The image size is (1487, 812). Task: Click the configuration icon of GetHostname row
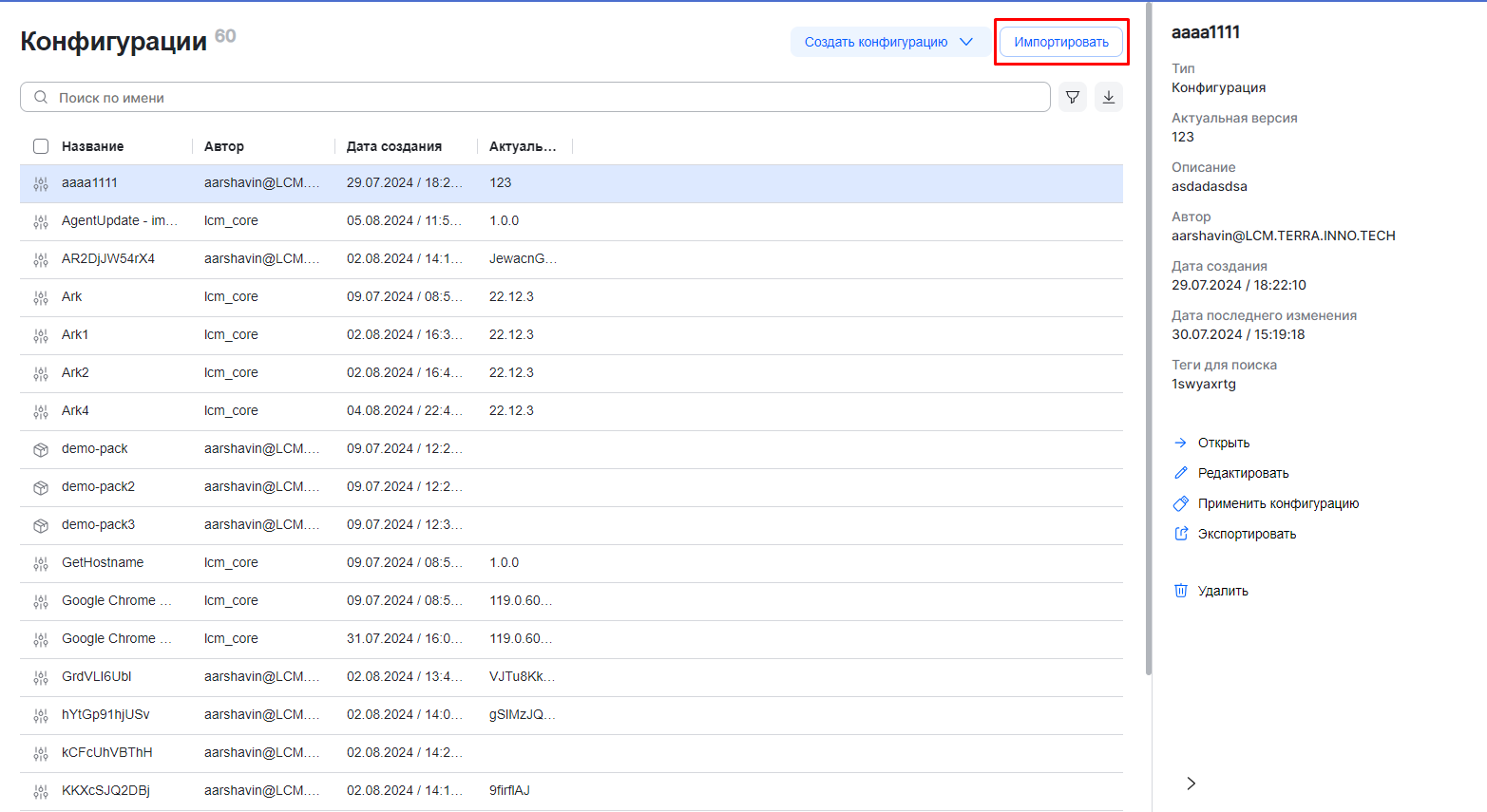[41, 563]
